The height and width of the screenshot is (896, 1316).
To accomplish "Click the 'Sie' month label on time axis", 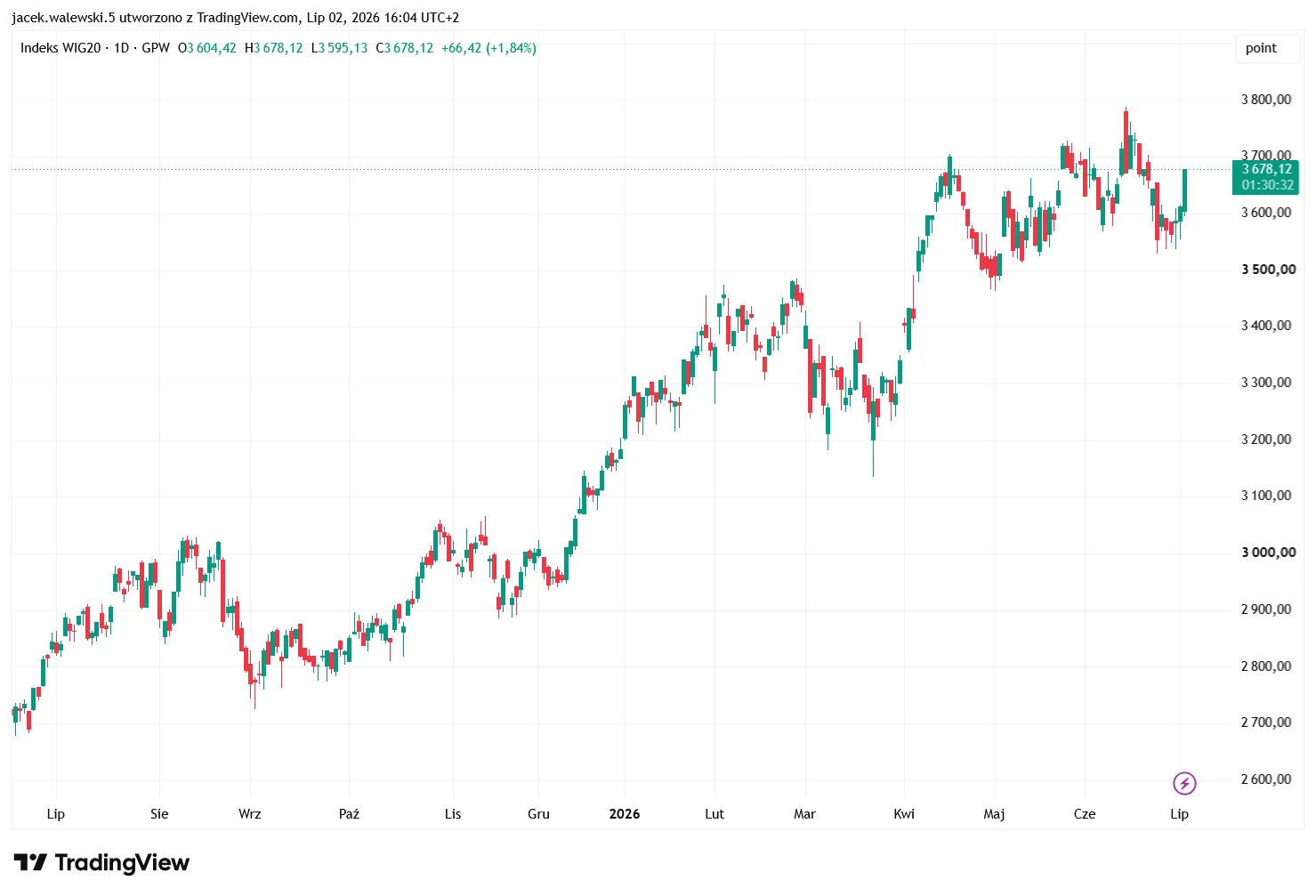I will (159, 814).
